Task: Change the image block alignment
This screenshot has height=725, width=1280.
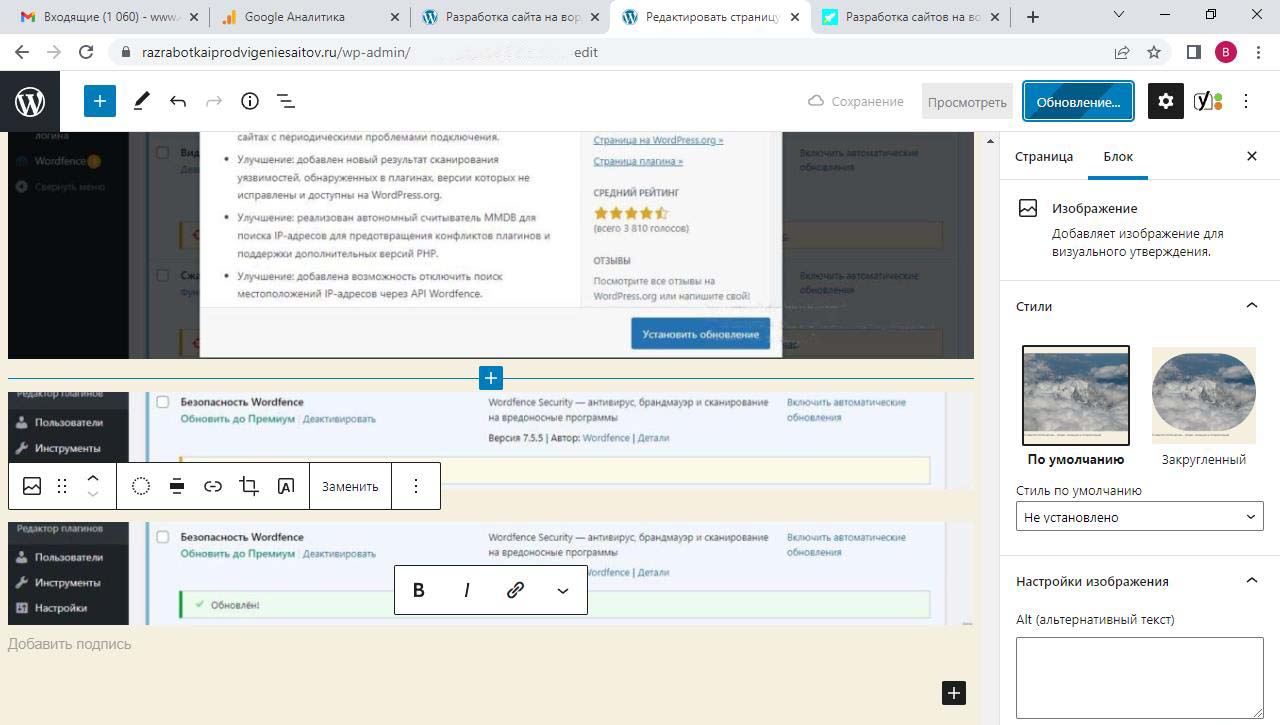Action: (177, 486)
